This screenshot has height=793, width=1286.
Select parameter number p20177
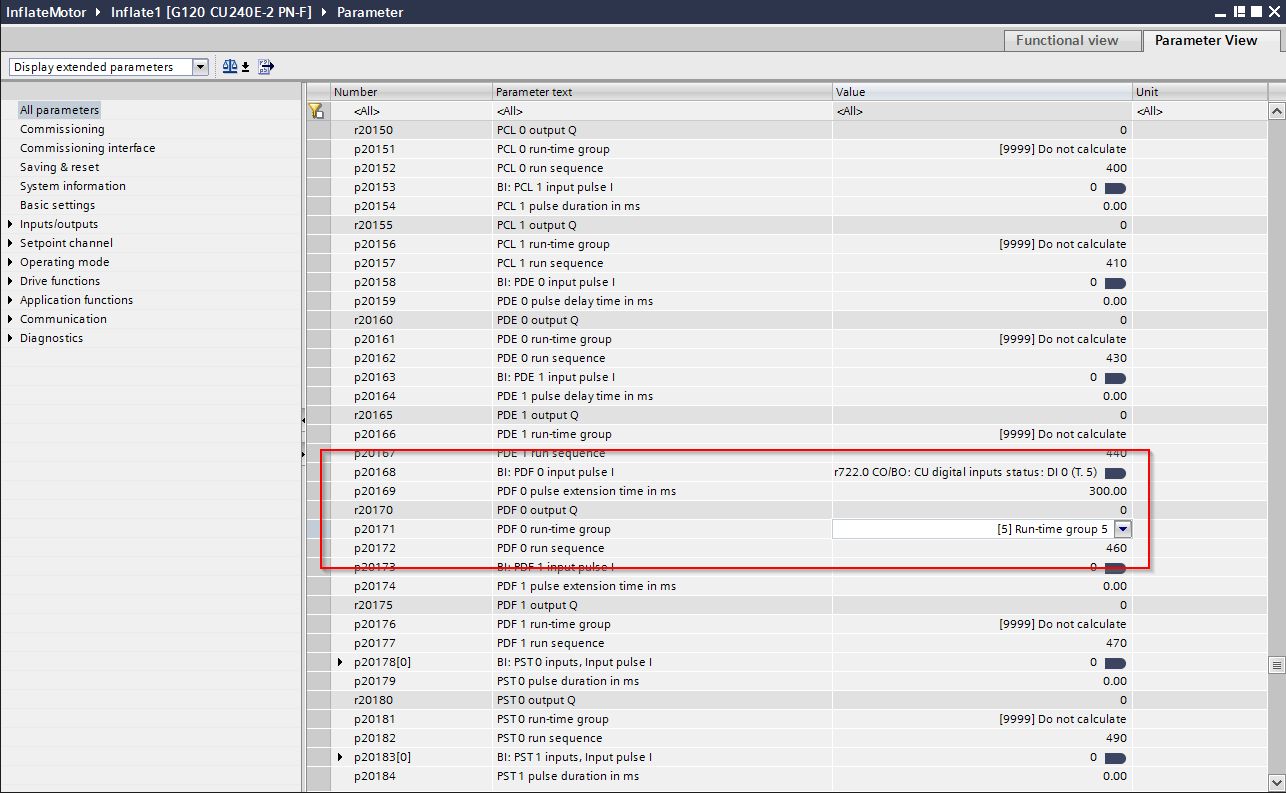click(374, 643)
